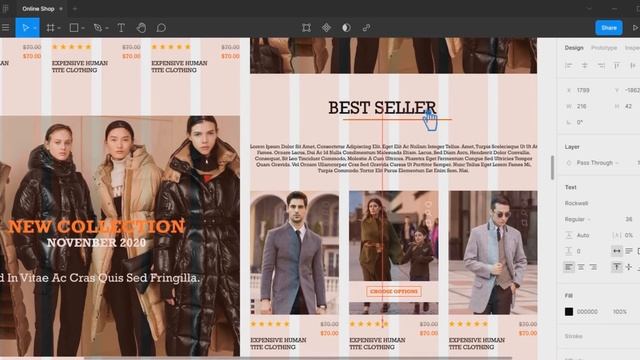Click the Align vertical centers icon

pos(633,65)
